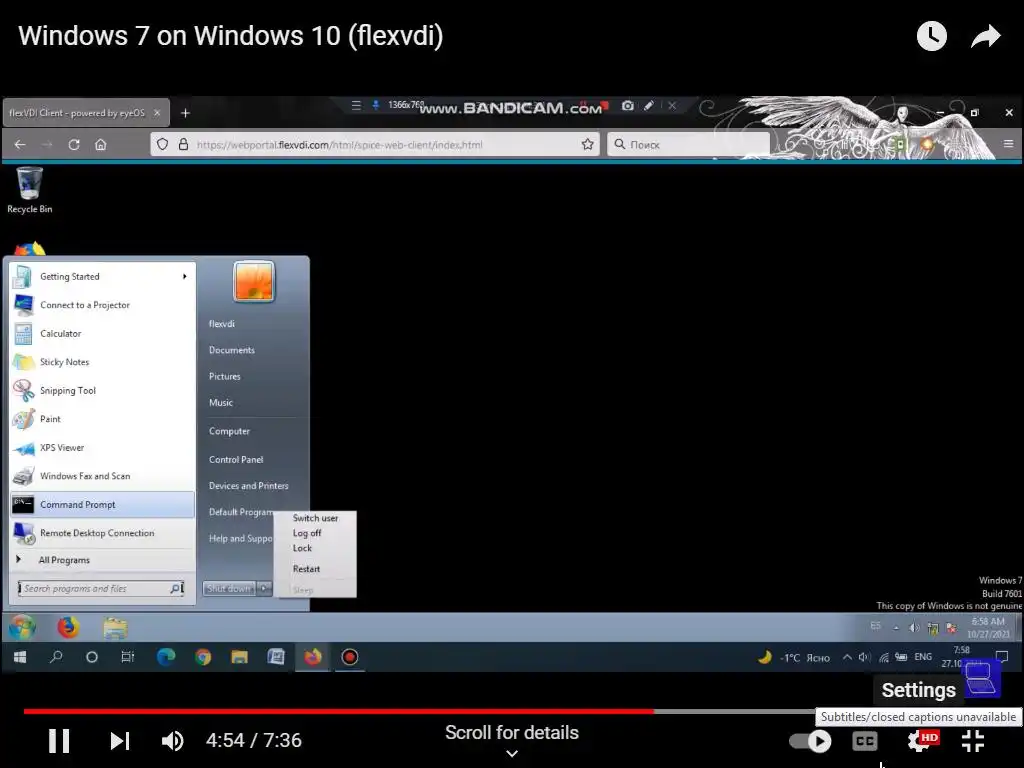Screen dimensions: 1024x768
Task: Open Task View on Windows 10 taskbar
Action: tap(127, 657)
